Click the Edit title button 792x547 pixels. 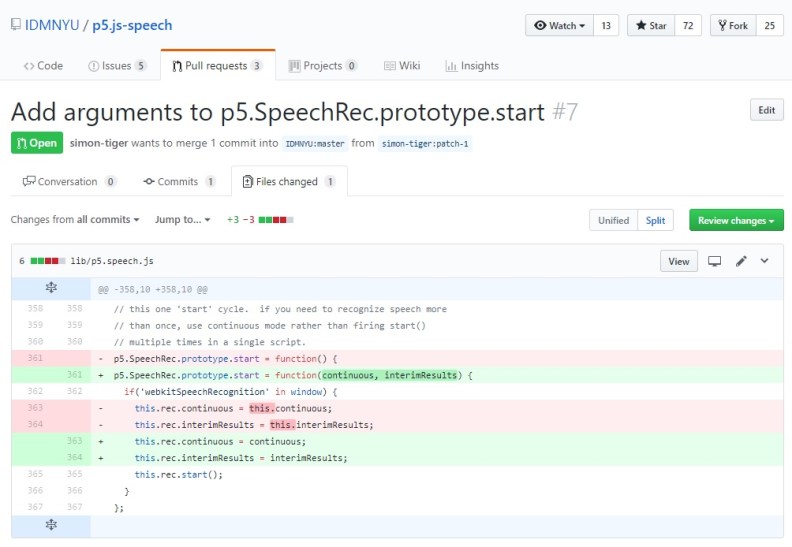click(x=766, y=110)
